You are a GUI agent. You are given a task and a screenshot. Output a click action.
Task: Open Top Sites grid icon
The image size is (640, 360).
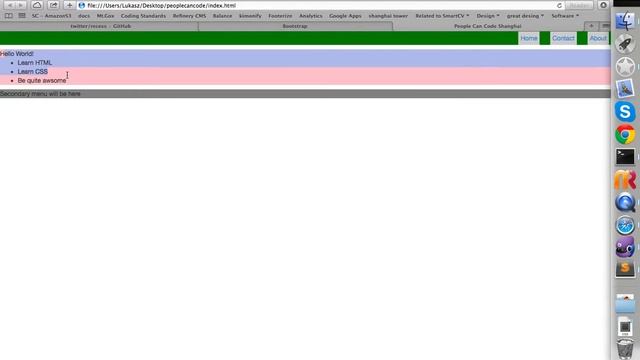coord(22,16)
